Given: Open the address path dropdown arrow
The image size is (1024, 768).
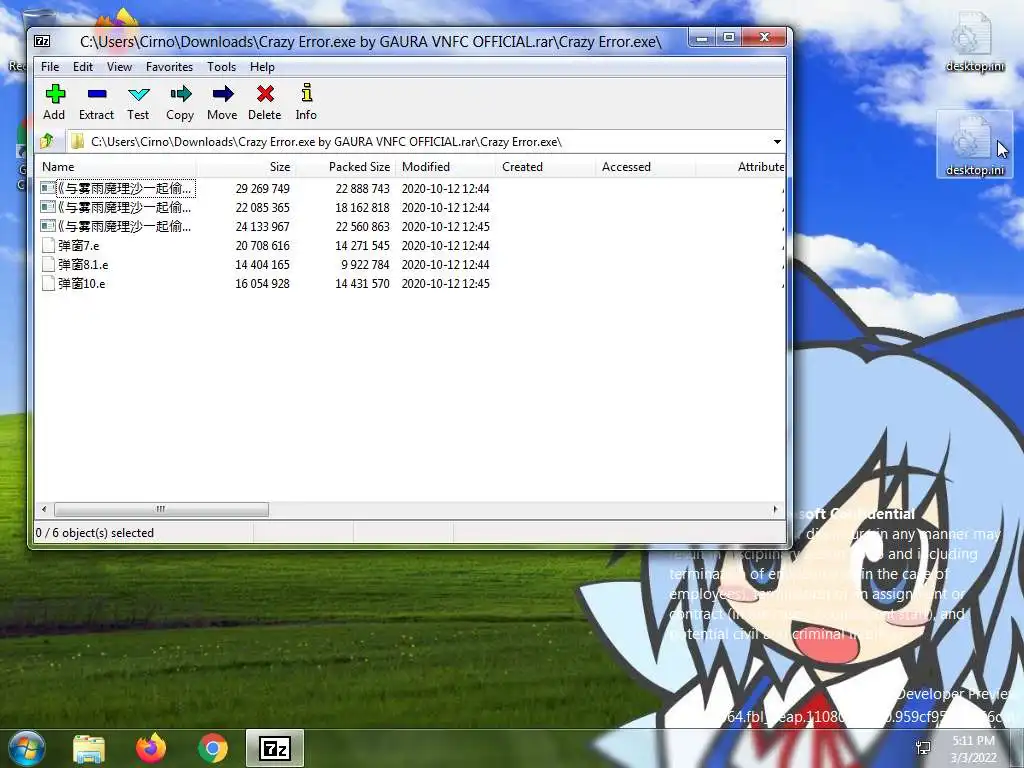Looking at the screenshot, I should click(x=777, y=142).
